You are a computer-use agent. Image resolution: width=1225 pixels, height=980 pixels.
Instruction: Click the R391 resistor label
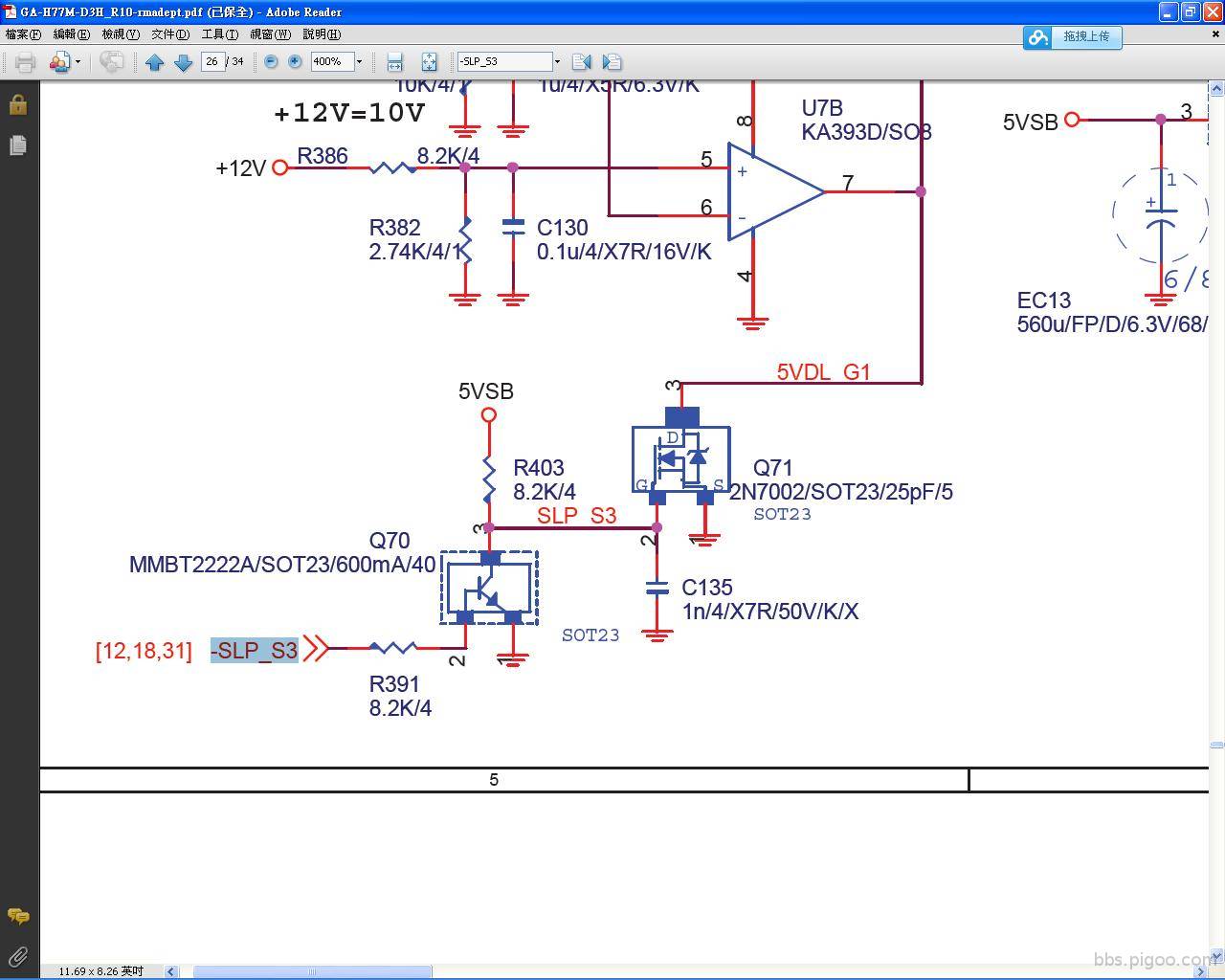[394, 684]
